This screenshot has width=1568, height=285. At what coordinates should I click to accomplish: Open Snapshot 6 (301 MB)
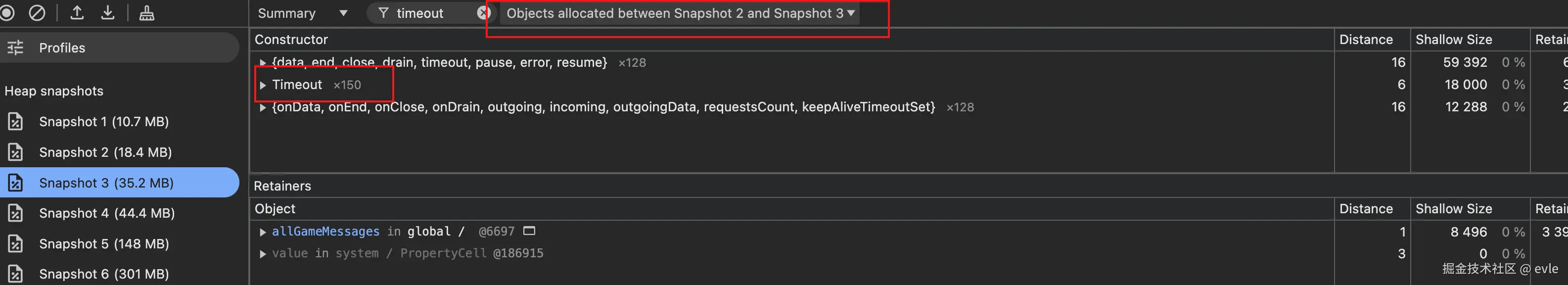[103, 274]
